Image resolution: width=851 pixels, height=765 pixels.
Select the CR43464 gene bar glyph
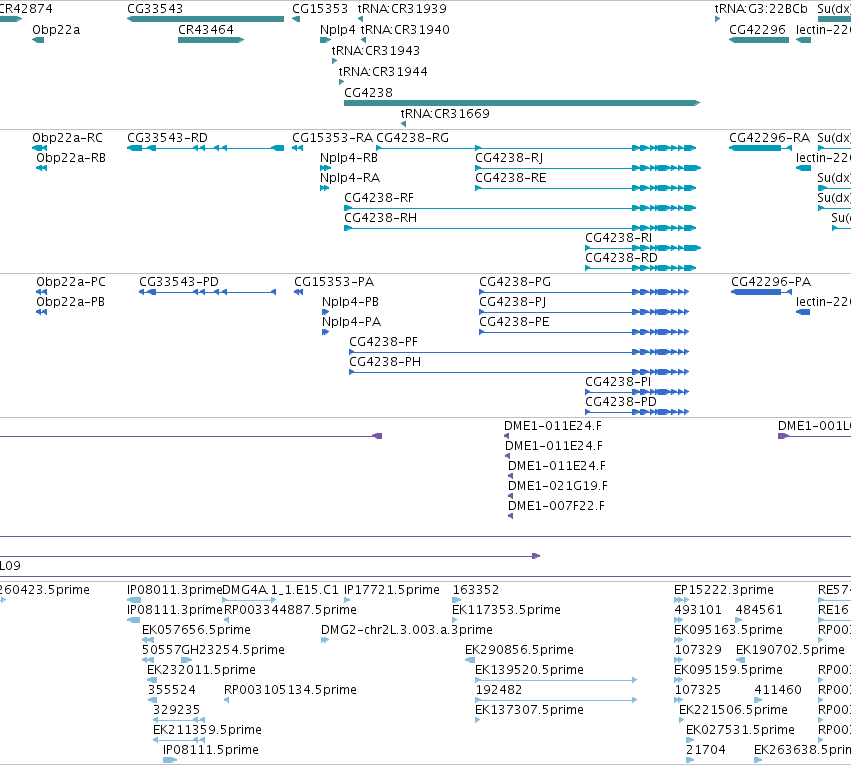[x=211, y=40]
